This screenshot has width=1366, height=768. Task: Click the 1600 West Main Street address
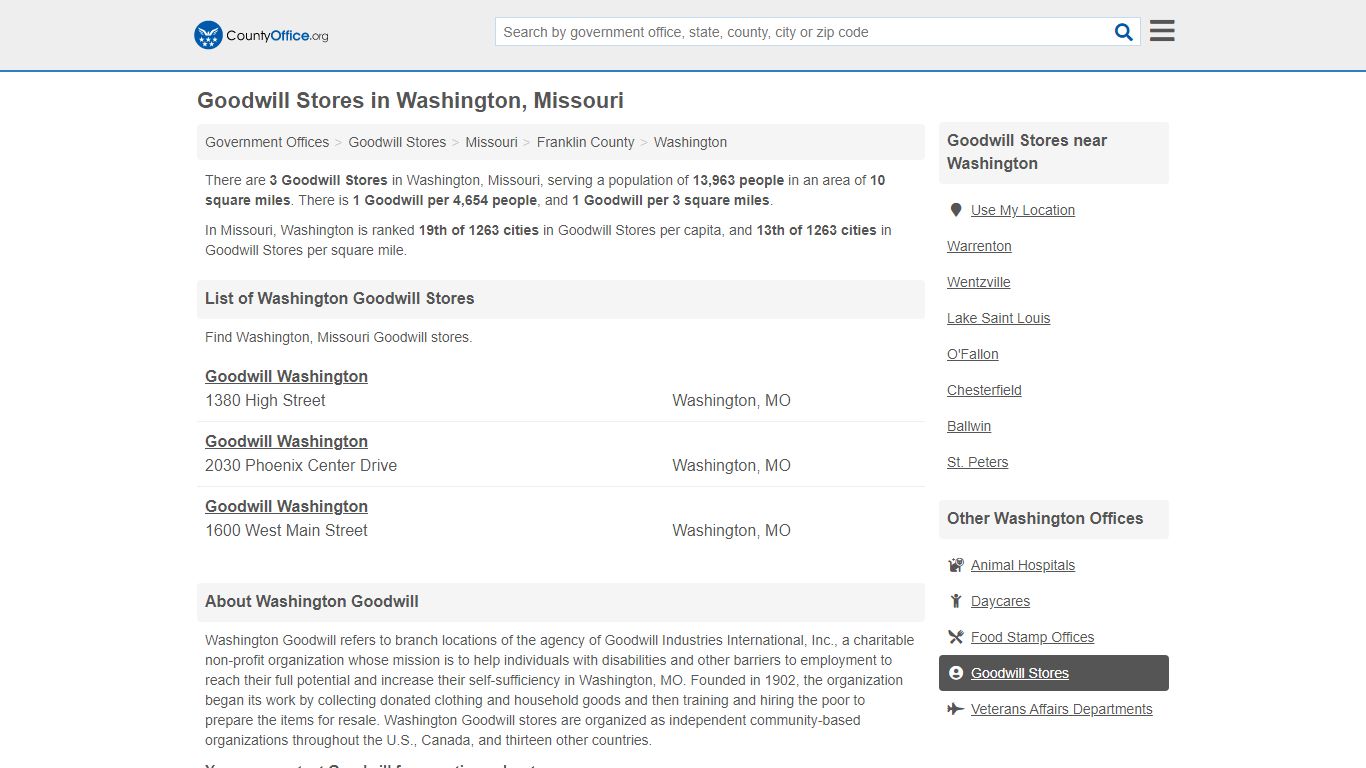[x=286, y=530]
